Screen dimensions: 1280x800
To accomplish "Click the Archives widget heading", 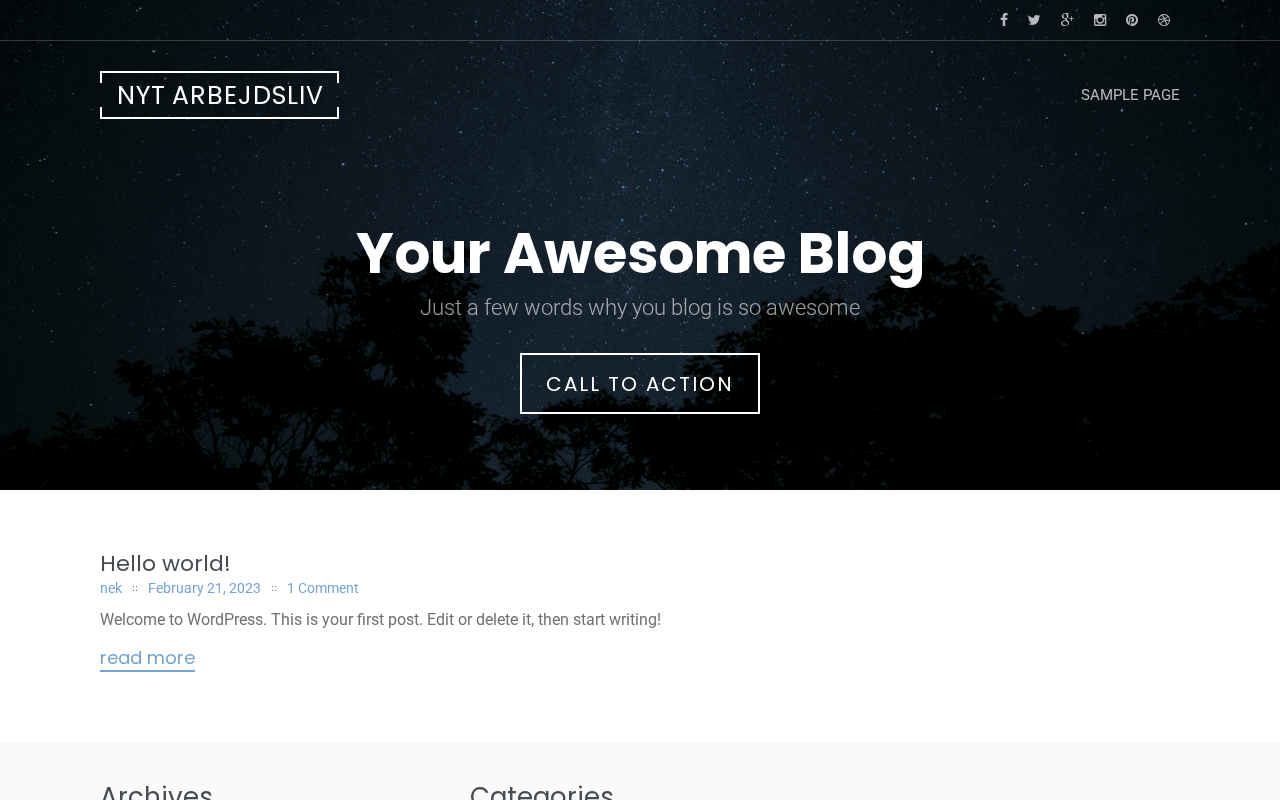I will [x=156, y=792].
